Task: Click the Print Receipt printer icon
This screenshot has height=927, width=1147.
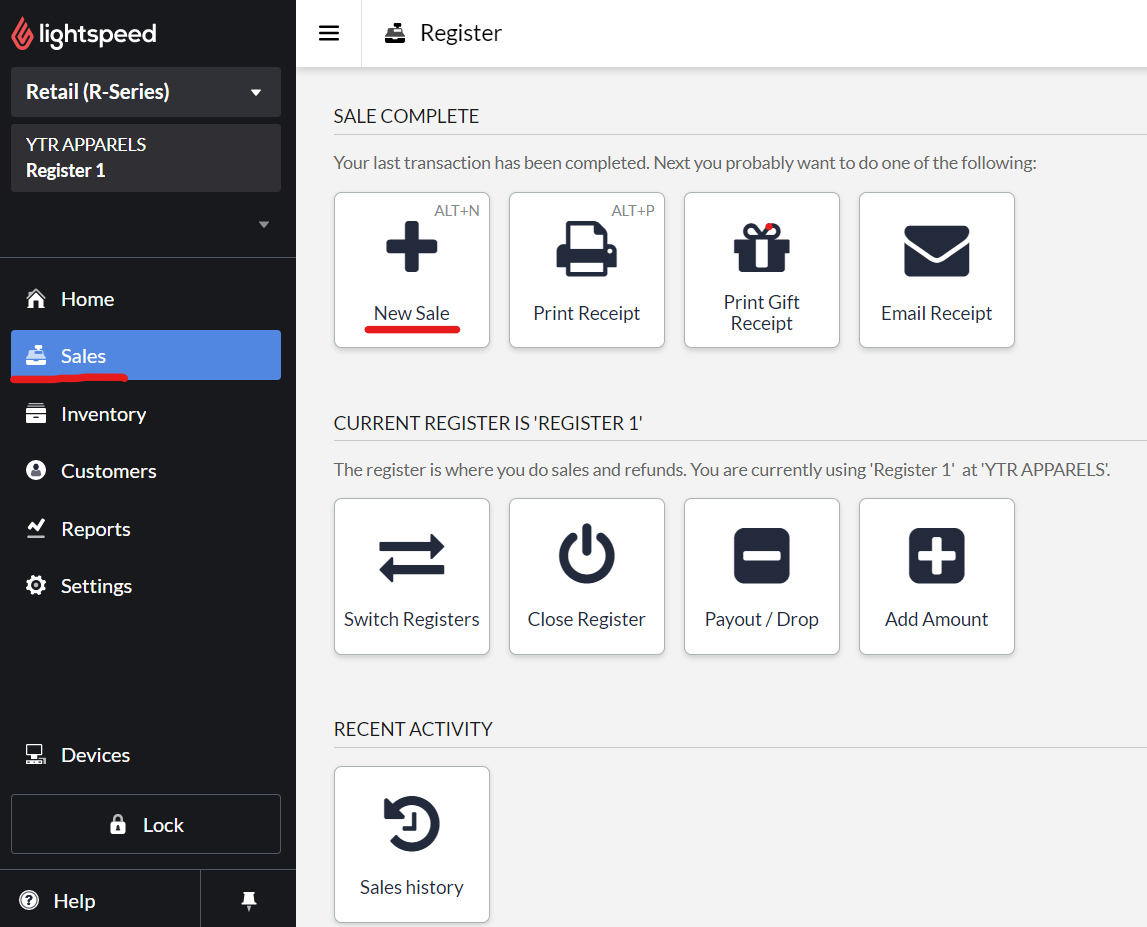Action: tap(586, 248)
